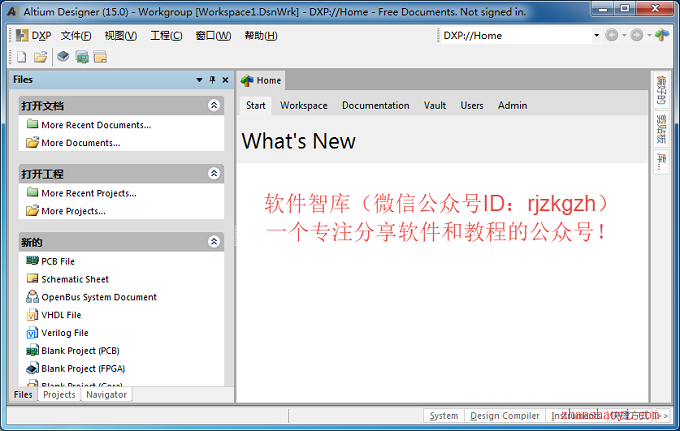Collapse the 打开文档 section

214,105
